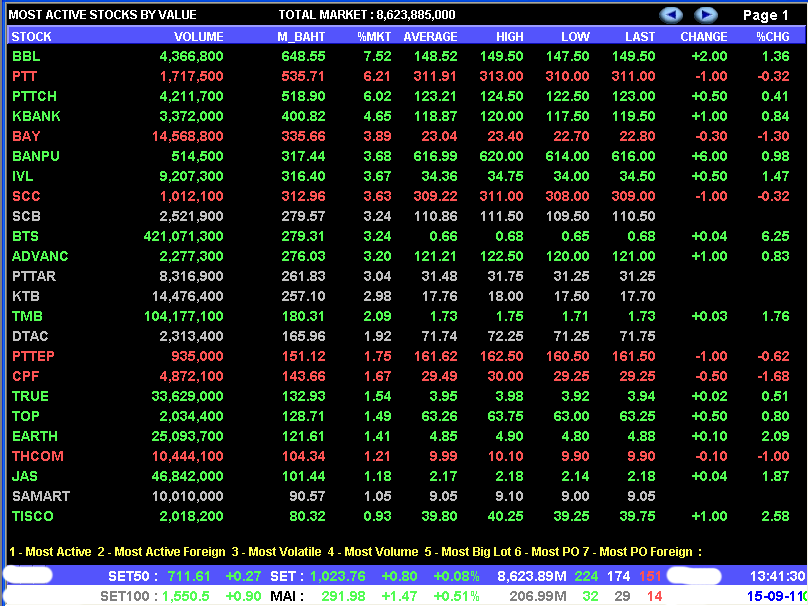Select the BAY stock symbol
The height and width of the screenshot is (606, 808).
[x=26, y=137]
